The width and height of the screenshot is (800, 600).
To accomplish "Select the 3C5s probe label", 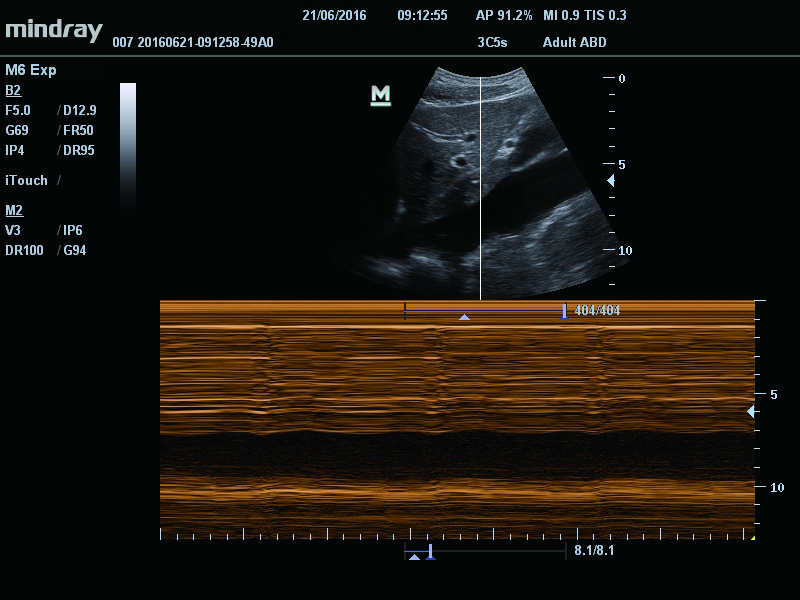I will pyautogui.click(x=492, y=42).
